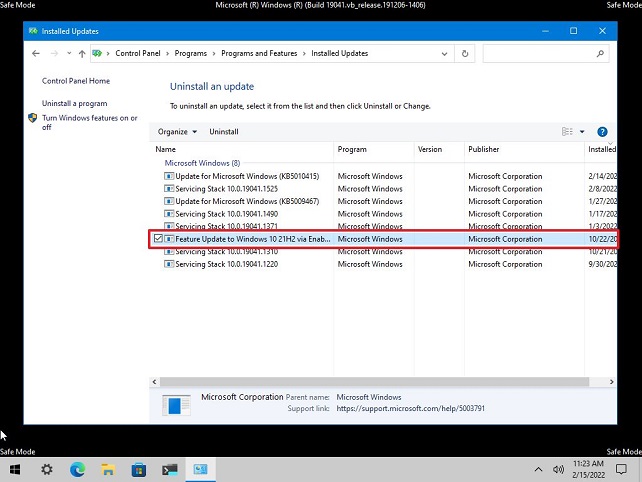Open the More options view dropdown arrow
Image resolution: width=642 pixels, height=482 pixels.
pos(582,132)
